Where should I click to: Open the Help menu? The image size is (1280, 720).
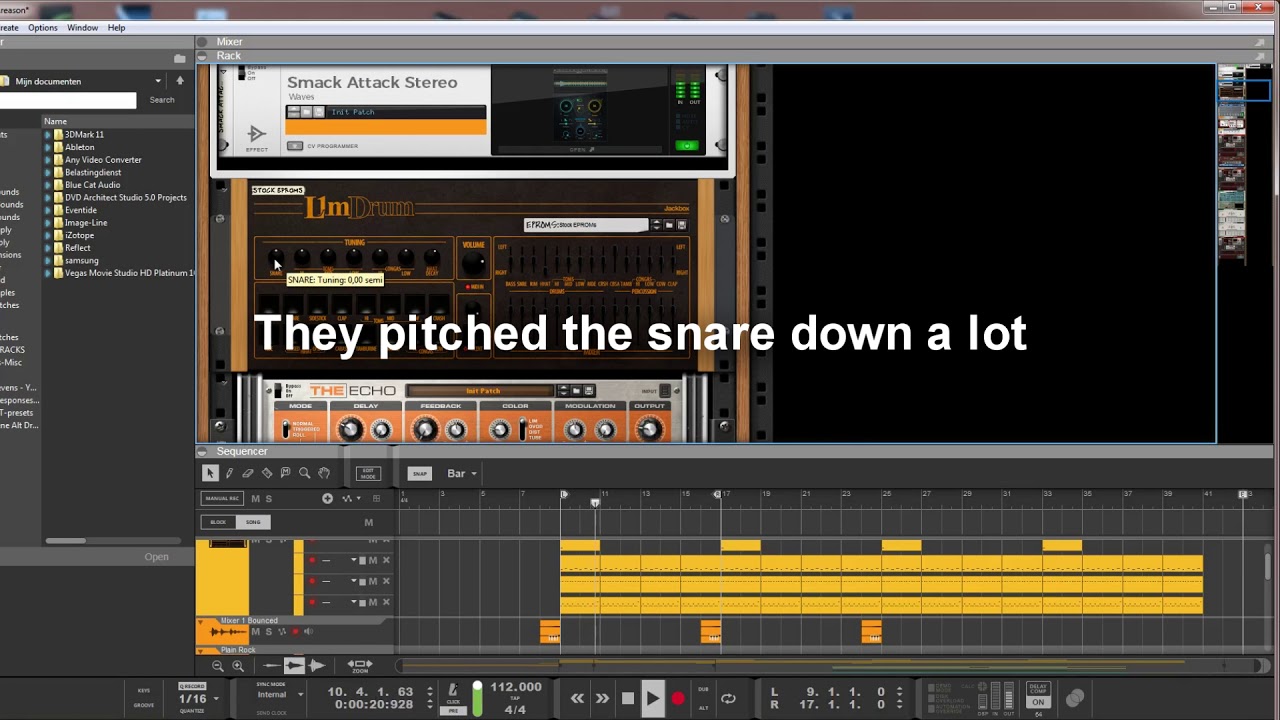[116, 28]
